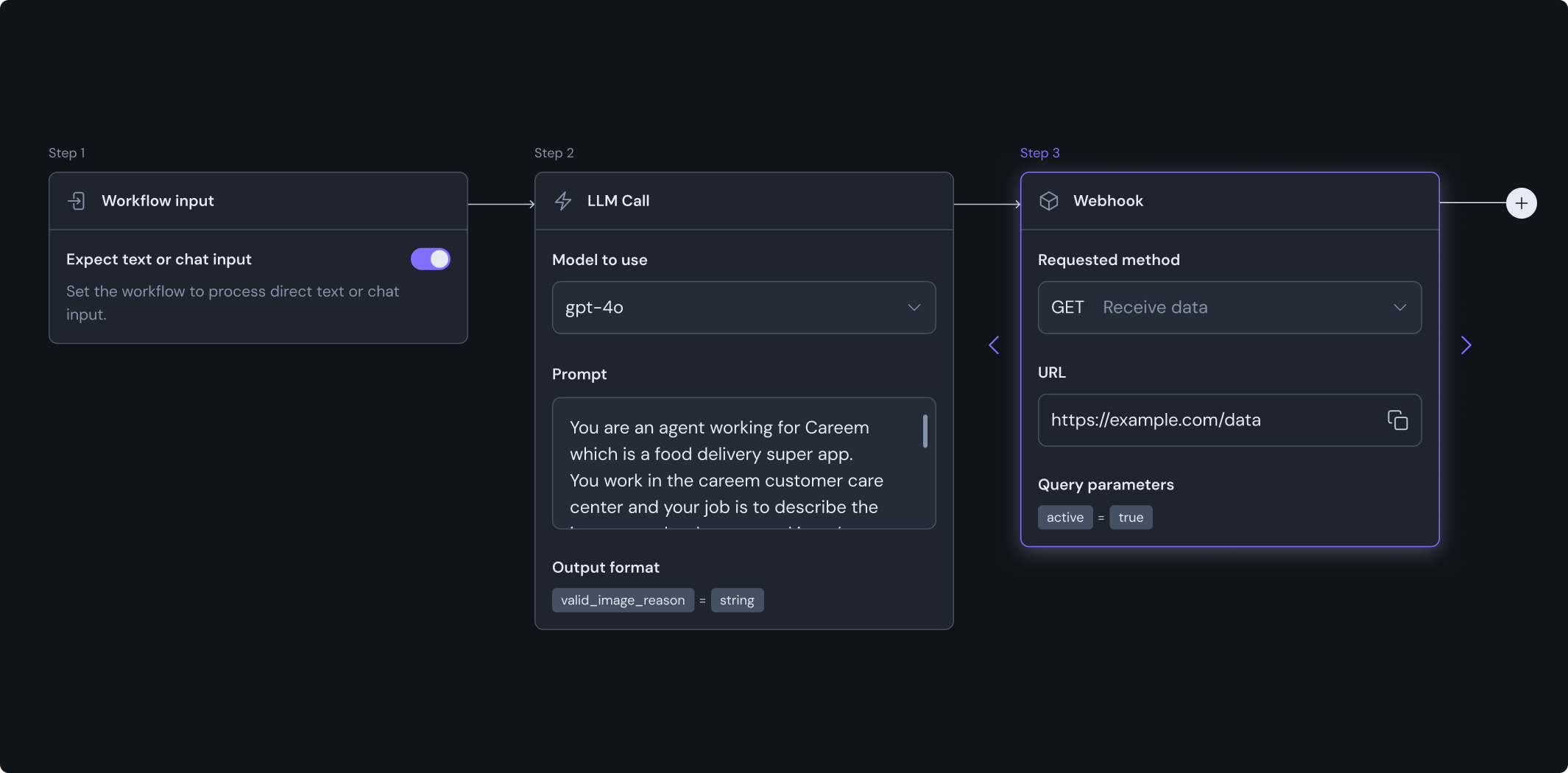Click the left arrow beside Webhook card
The height and width of the screenshot is (773, 1568).
click(994, 345)
